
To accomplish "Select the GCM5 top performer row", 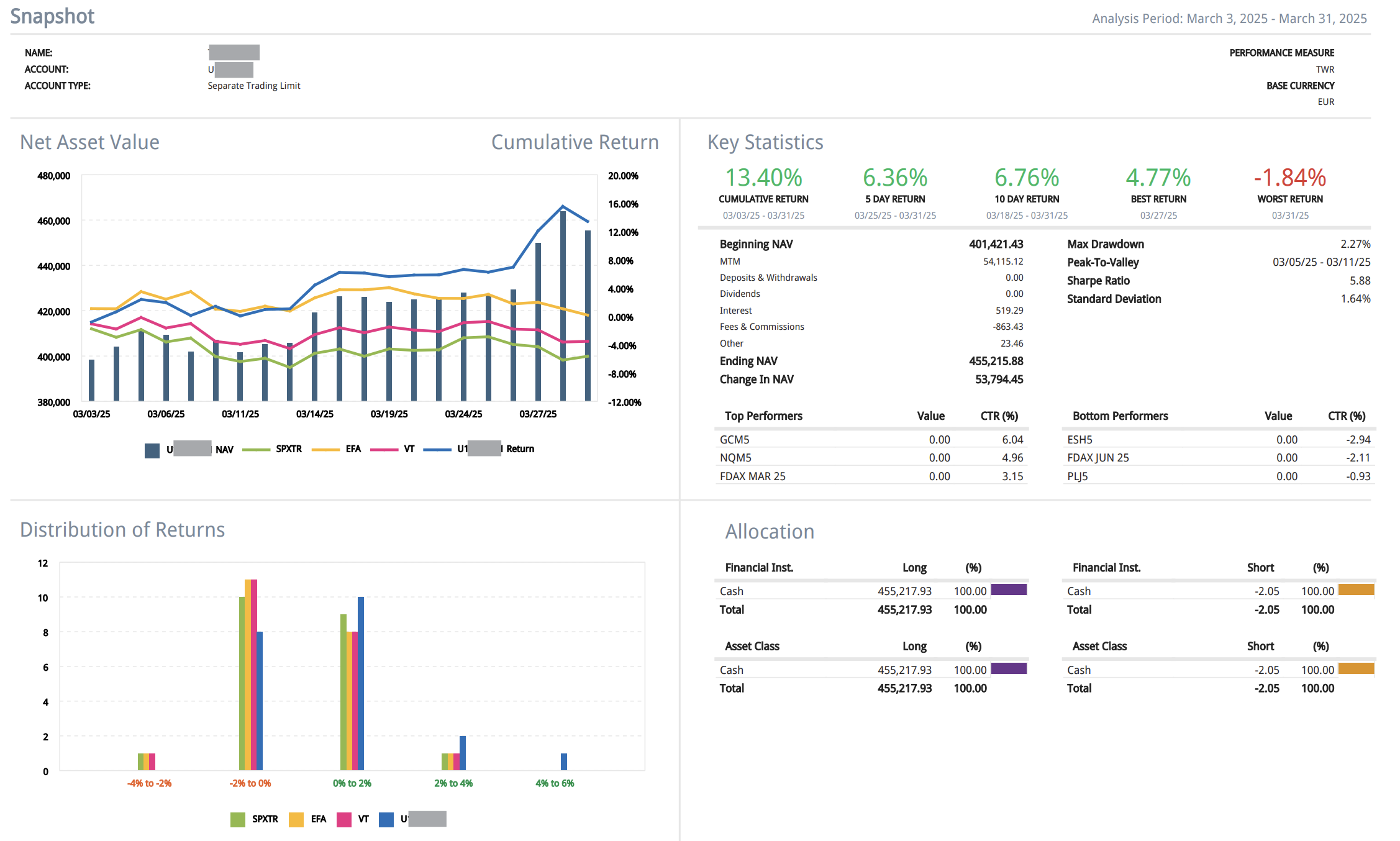I will pyautogui.click(x=734, y=440).
